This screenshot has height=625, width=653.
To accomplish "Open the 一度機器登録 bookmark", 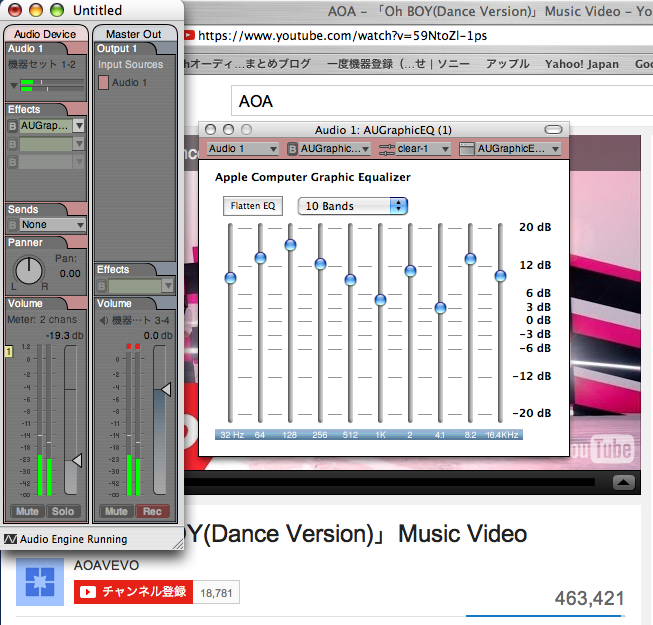I will coord(398,64).
